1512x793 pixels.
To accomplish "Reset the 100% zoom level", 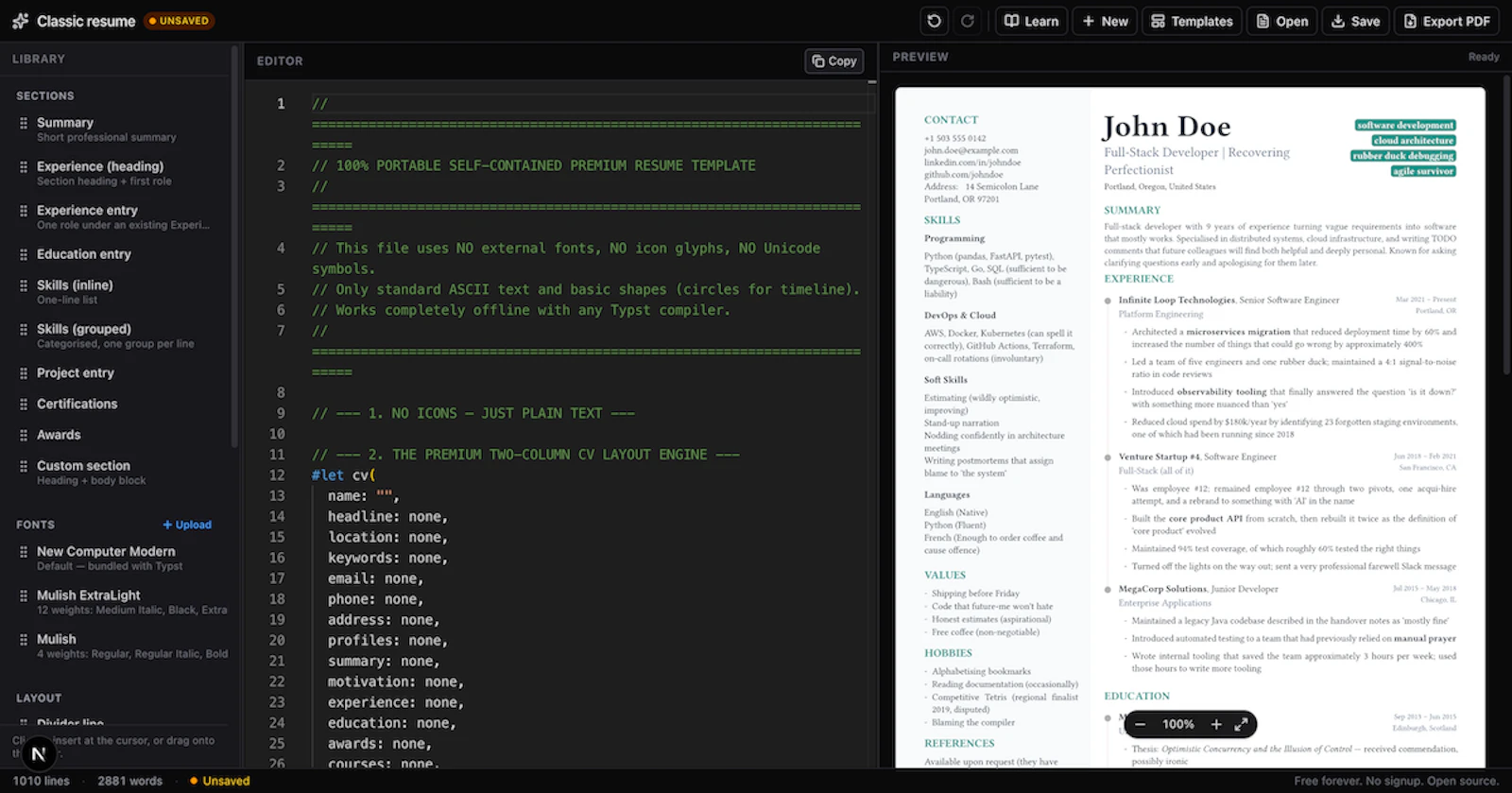I will pos(1178,725).
